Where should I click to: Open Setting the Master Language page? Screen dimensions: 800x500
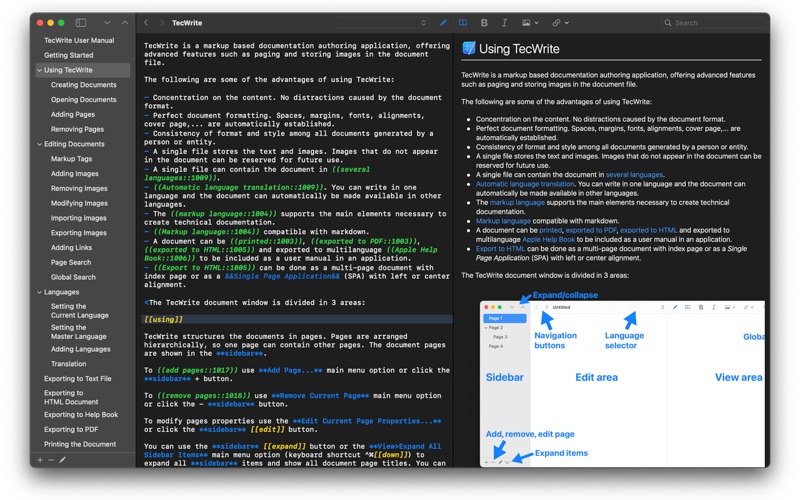tap(79, 332)
